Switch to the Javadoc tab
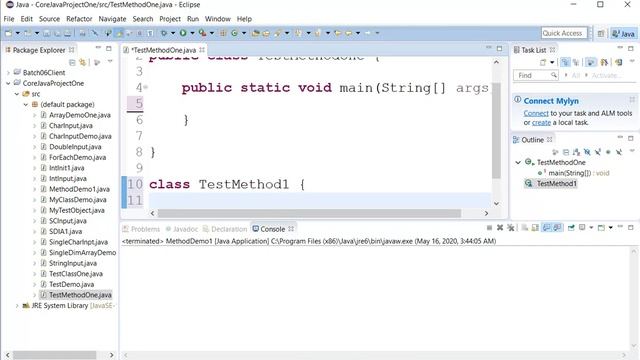The width and height of the screenshot is (640, 360). [182, 229]
